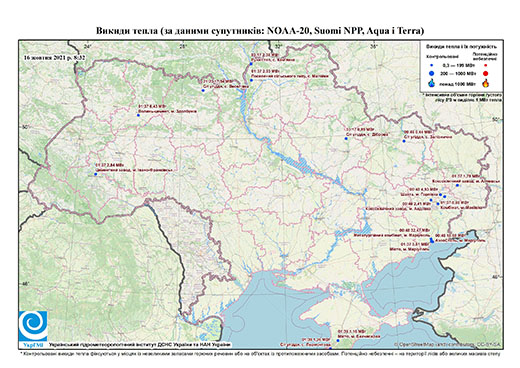The height and width of the screenshot is (368, 520).
Task: Click the heat marker near Авдіївка label
Action: point(431,200)
